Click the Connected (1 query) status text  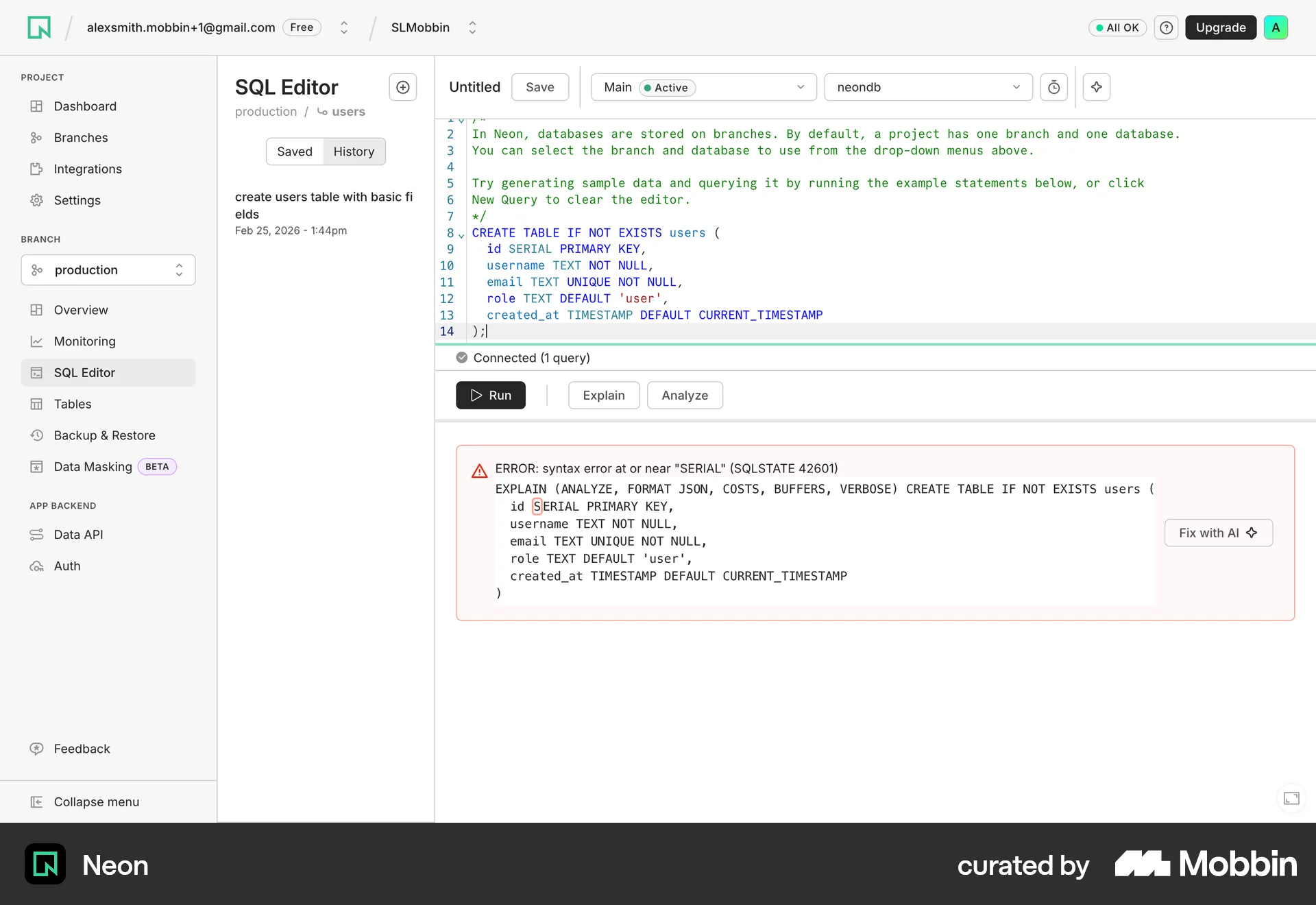pos(532,357)
